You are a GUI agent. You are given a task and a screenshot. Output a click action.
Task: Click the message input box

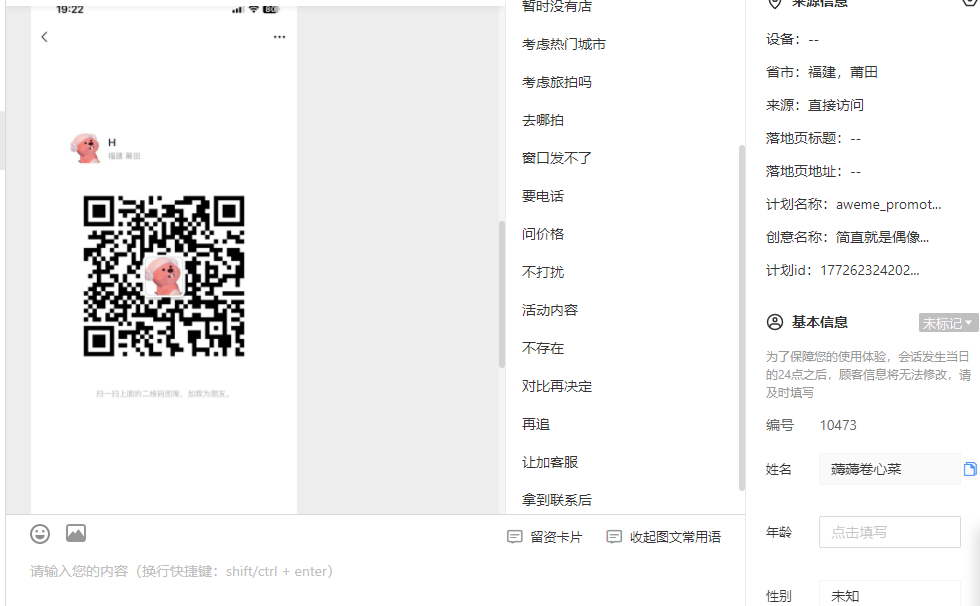pyautogui.click(x=375, y=572)
